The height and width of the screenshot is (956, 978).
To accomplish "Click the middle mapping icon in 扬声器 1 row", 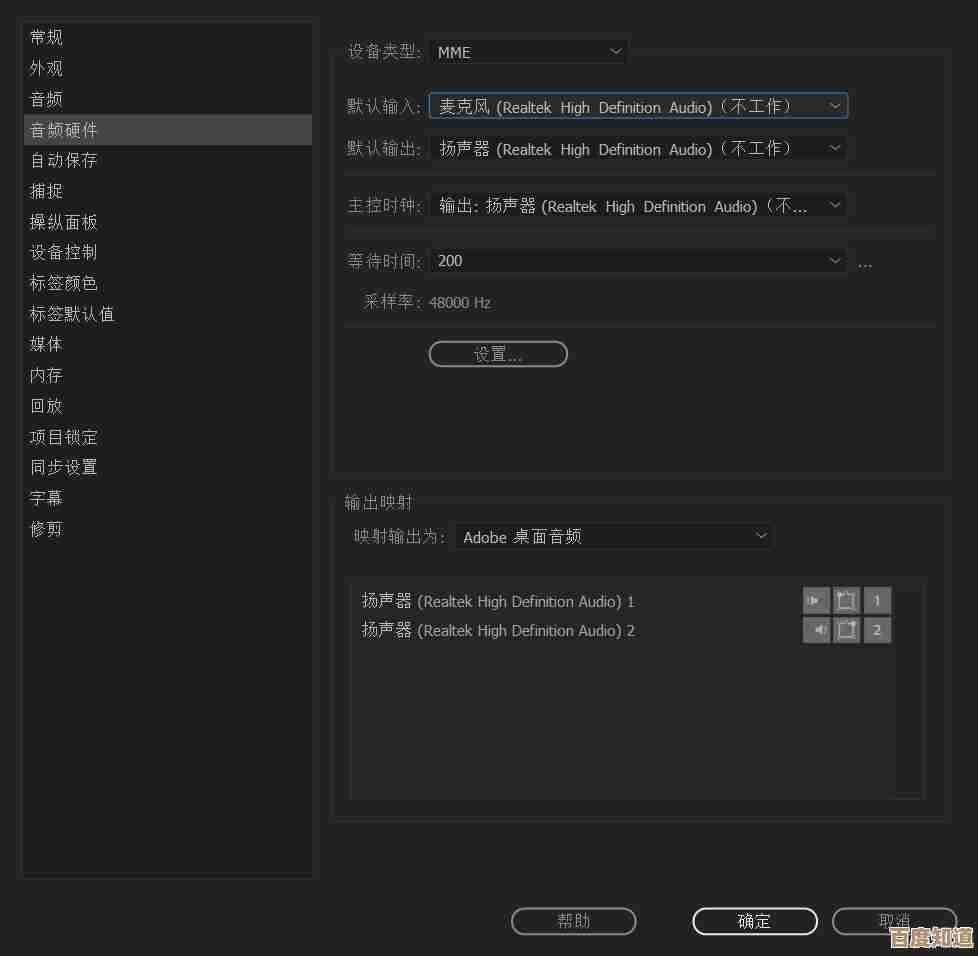I will point(846,601).
